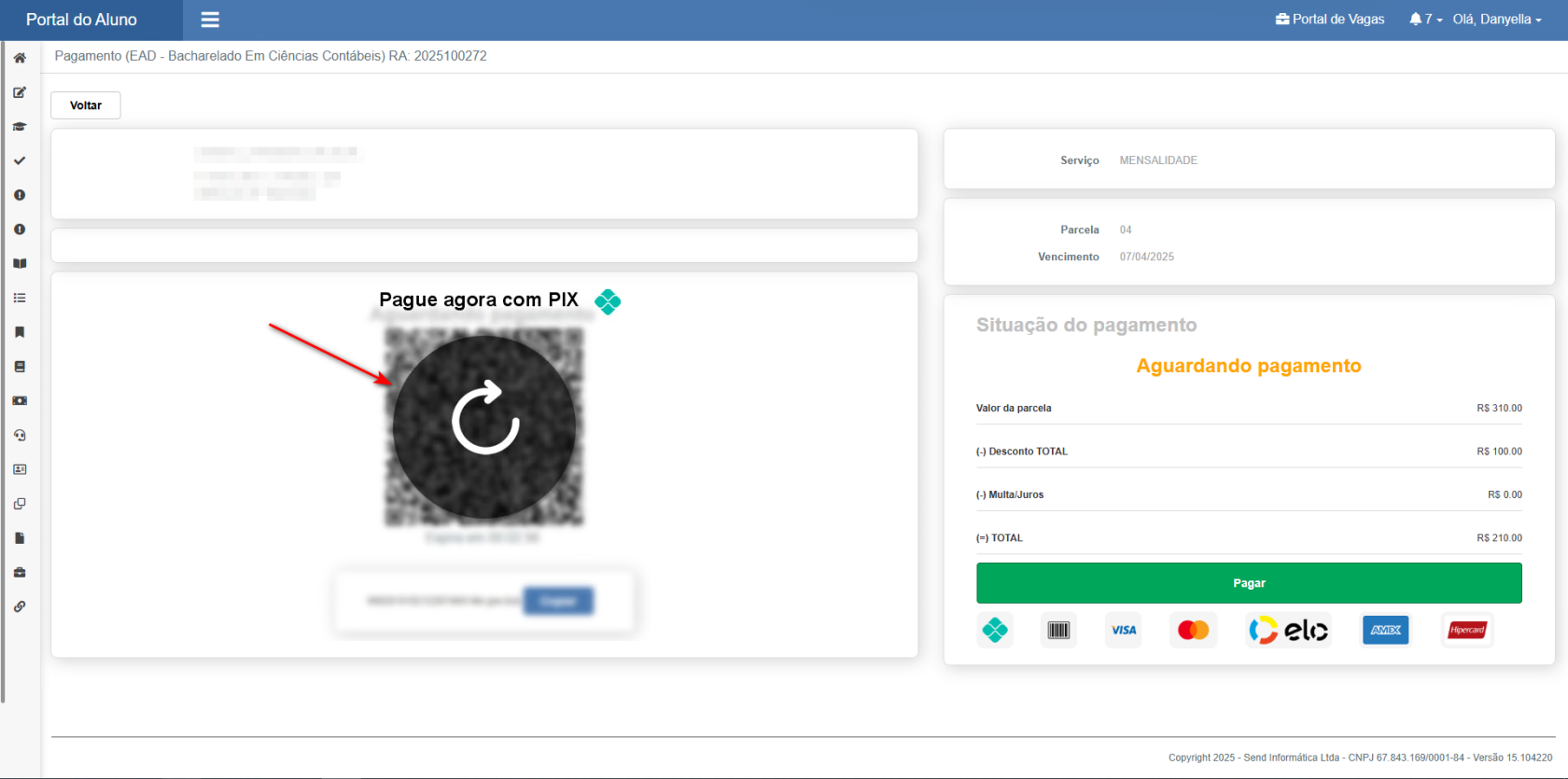Click the sidebar vertical scrollbar
1568x779 pixels.
click(3, 373)
